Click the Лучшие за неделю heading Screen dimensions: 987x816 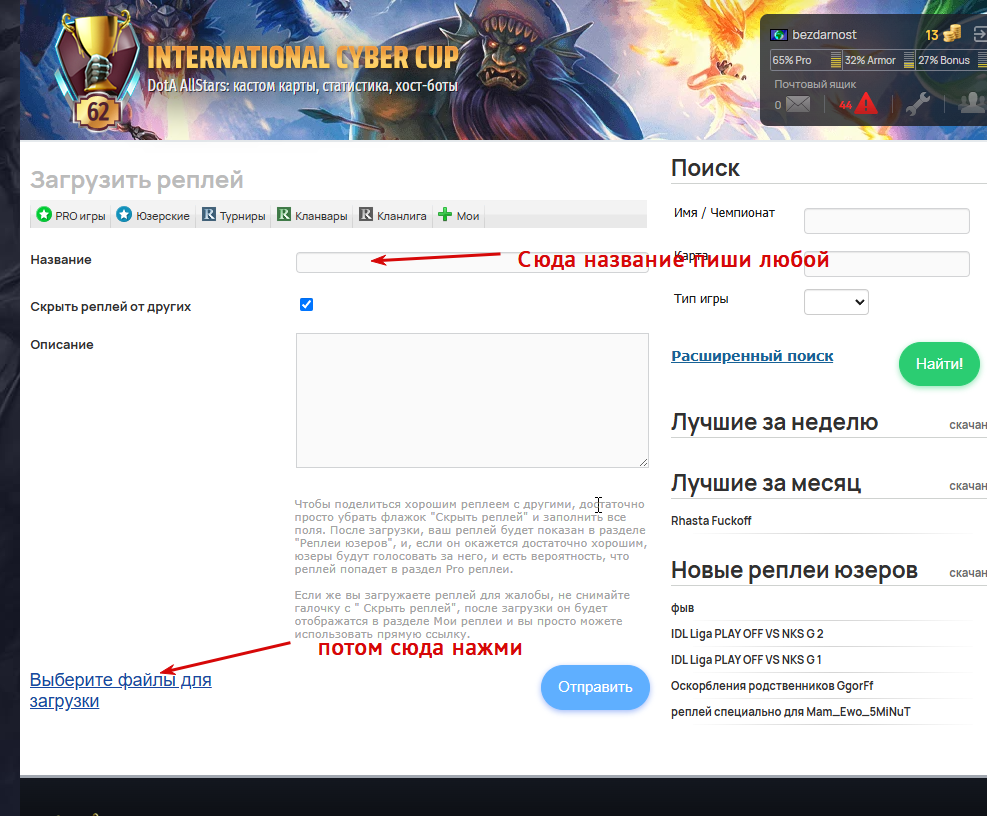[774, 422]
